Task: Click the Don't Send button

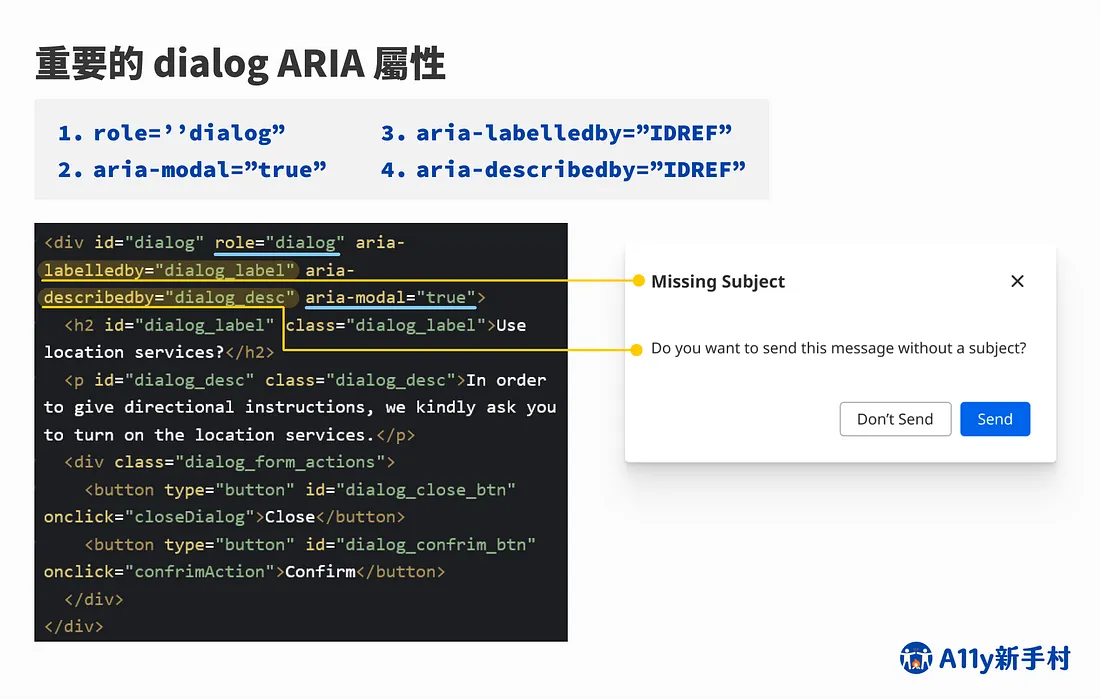Action: coord(895,419)
